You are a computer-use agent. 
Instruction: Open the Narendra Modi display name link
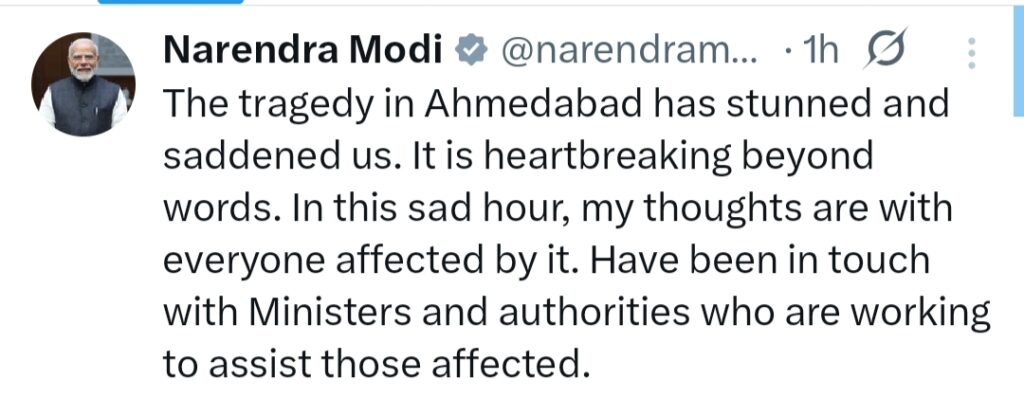tap(303, 50)
